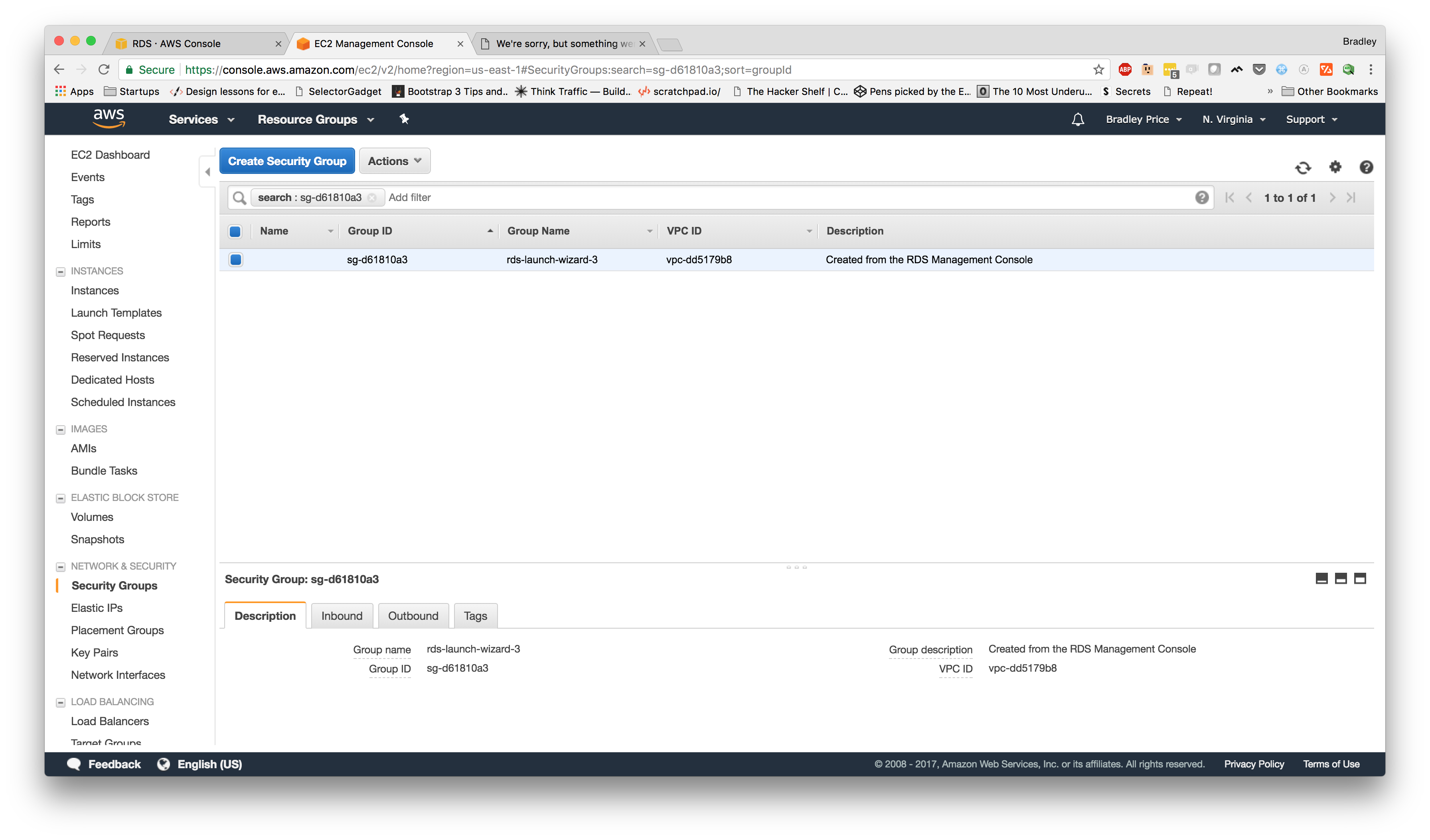Toggle checkbox for sg-d61810a3 row
The height and width of the screenshot is (840, 1430).
(x=235, y=260)
